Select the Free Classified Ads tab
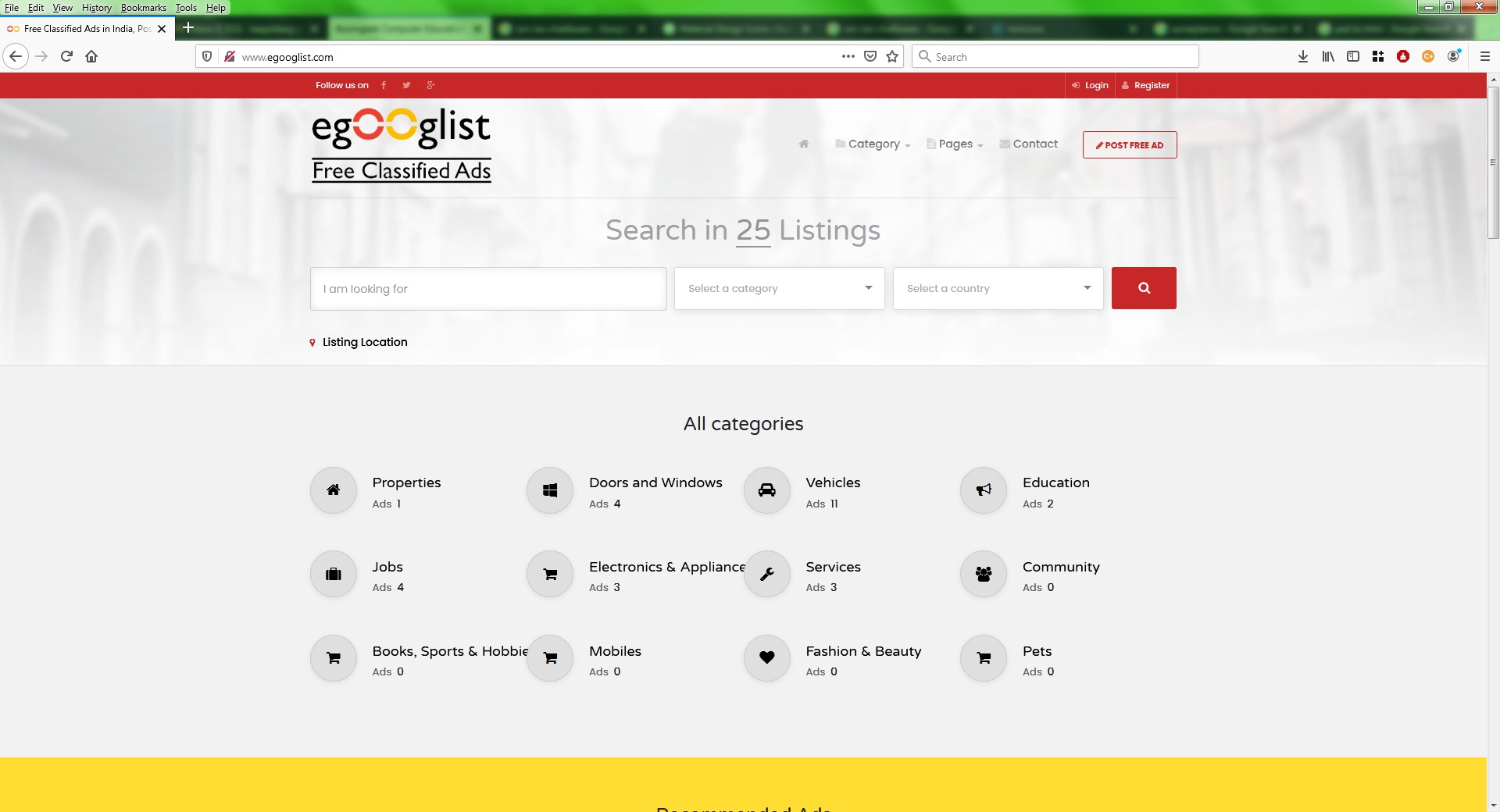The width and height of the screenshot is (1500, 812). pos(86,29)
